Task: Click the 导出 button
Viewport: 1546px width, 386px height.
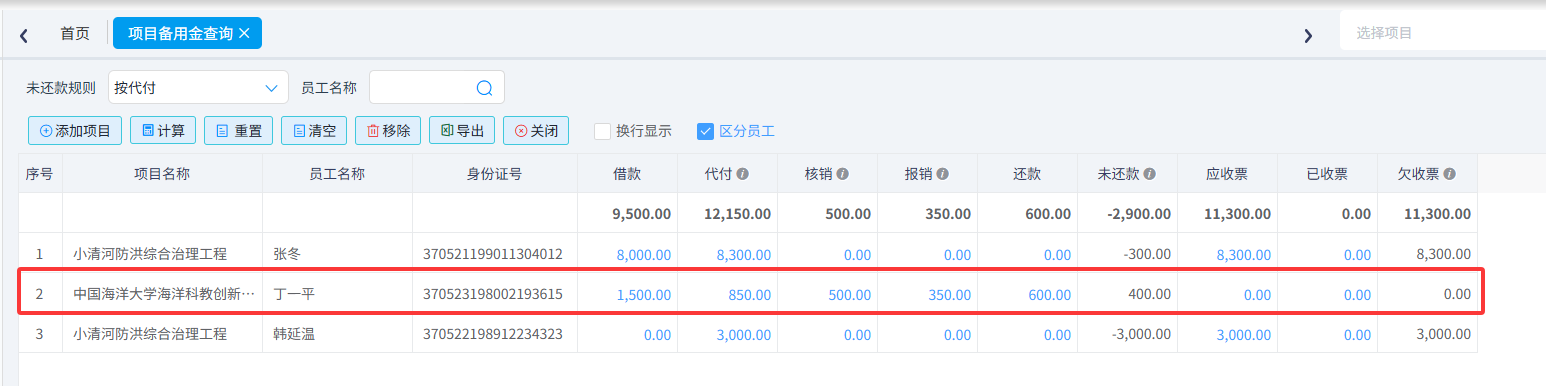Action: point(462,131)
